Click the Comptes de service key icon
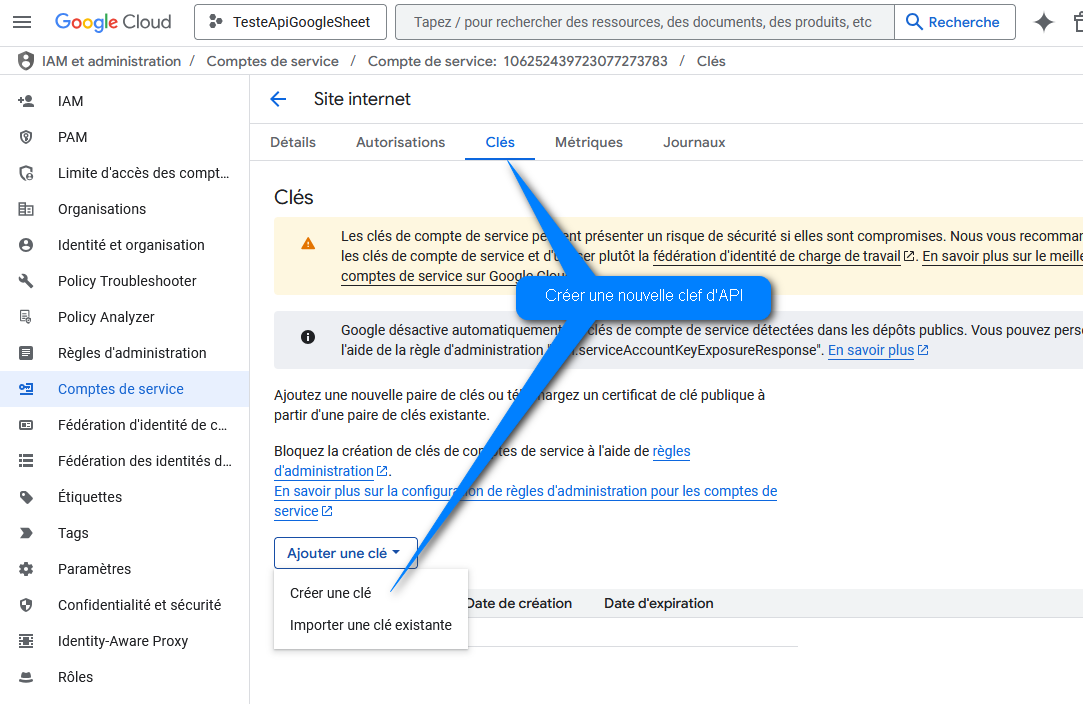The width and height of the screenshot is (1083, 704). (x=26, y=388)
